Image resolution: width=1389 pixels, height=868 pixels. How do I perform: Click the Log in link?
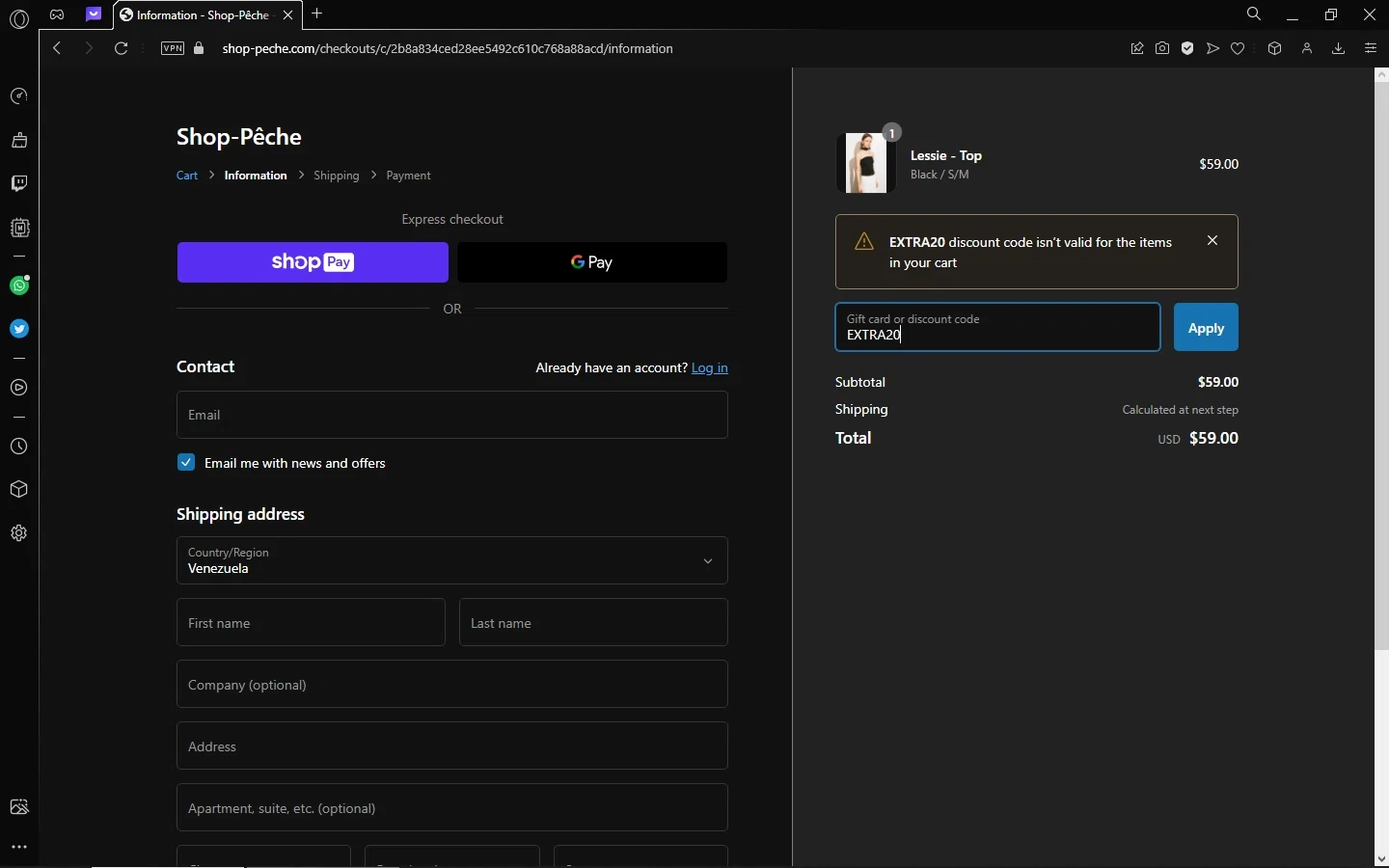[x=710, y=367]
